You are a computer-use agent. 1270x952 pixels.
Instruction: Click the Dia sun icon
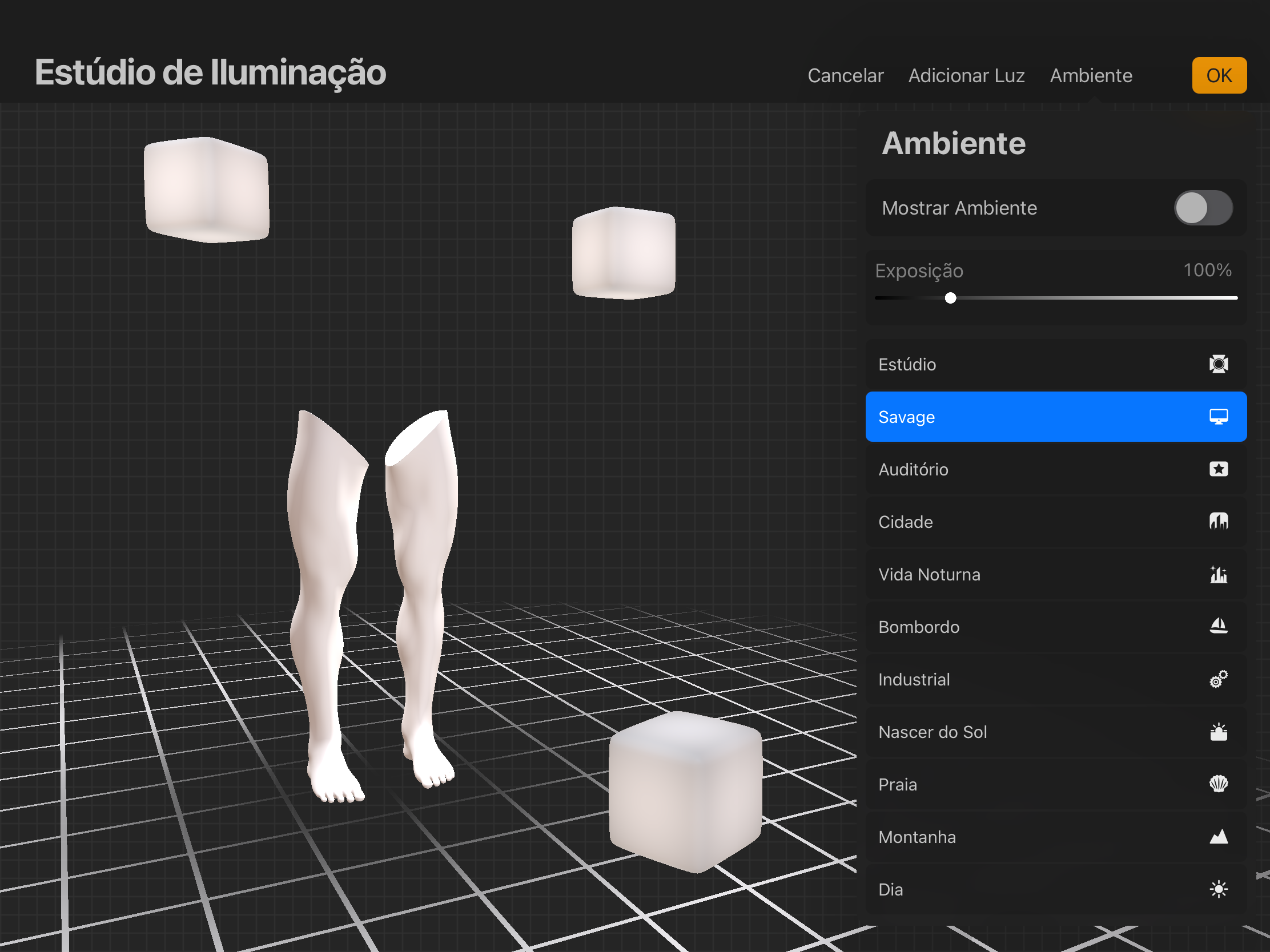pyautogui.click(x=1218, y=889)
